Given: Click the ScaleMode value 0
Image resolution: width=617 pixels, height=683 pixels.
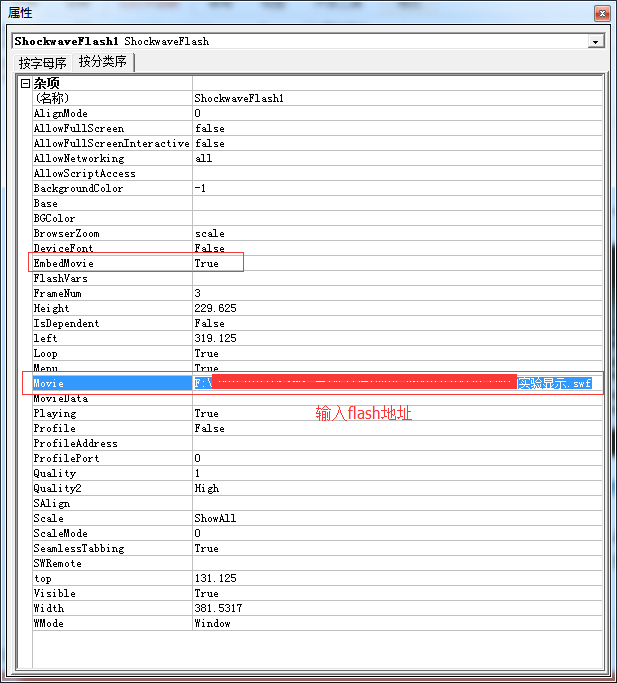Looking at the screenshot, I should pyautogui.click(x=397, y=534).
